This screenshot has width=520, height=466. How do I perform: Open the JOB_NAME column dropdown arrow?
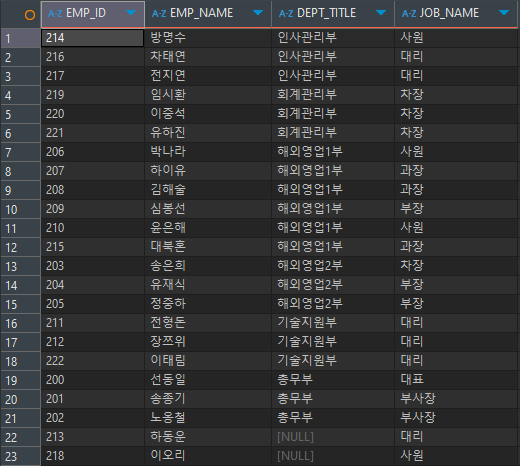504,13
